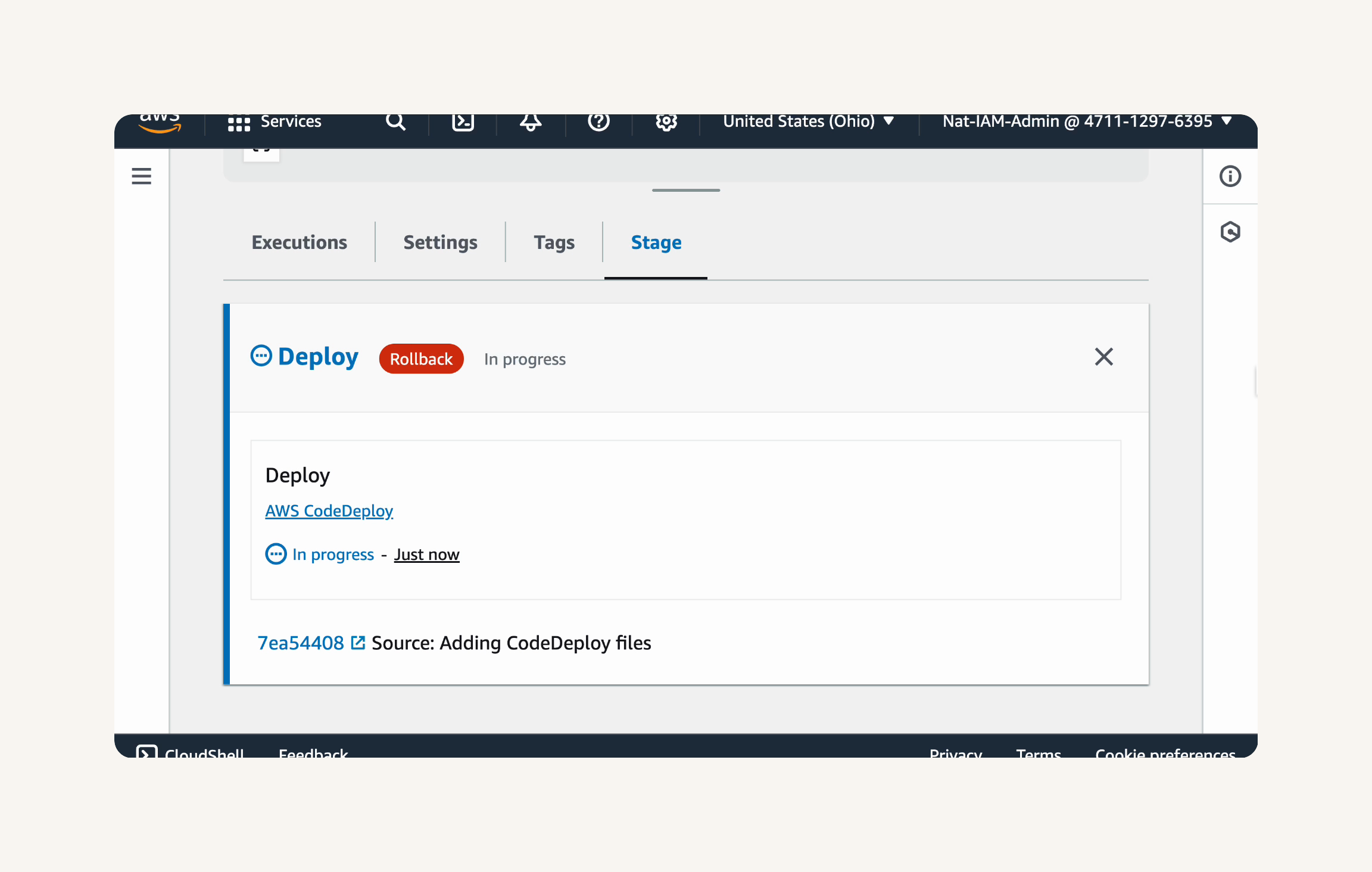Switch to the Executions tab

(299, 242)
